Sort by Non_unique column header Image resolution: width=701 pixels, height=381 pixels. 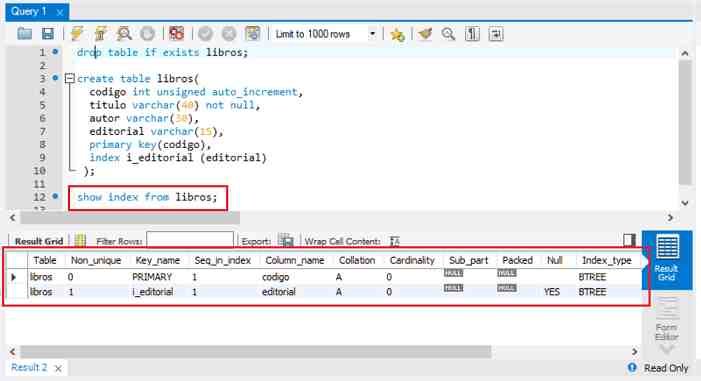coord(96,260)
